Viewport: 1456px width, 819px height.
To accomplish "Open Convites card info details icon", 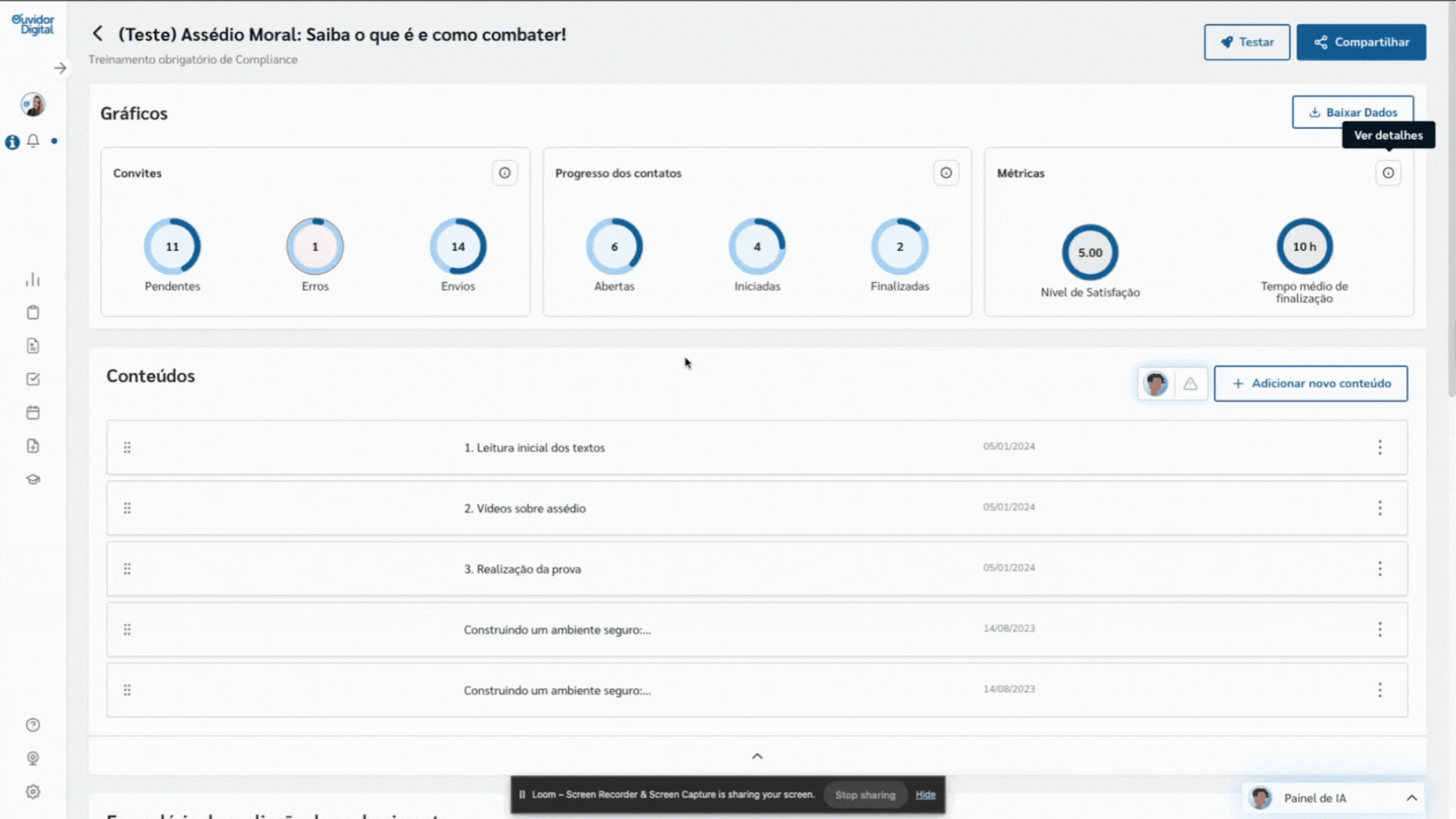I will click(504, 173).
